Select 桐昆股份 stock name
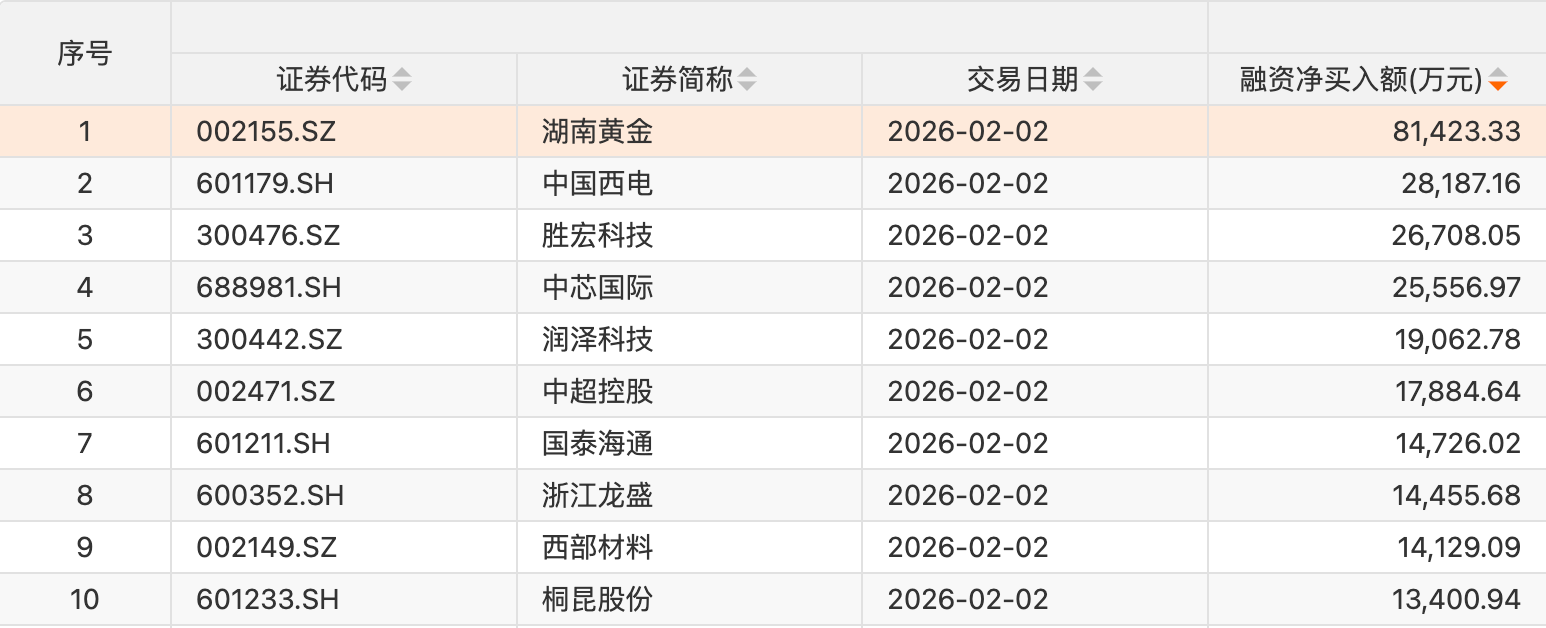The height and width of the screenshot is (628, 1546). pyautogui.click(x=597, y=600)
